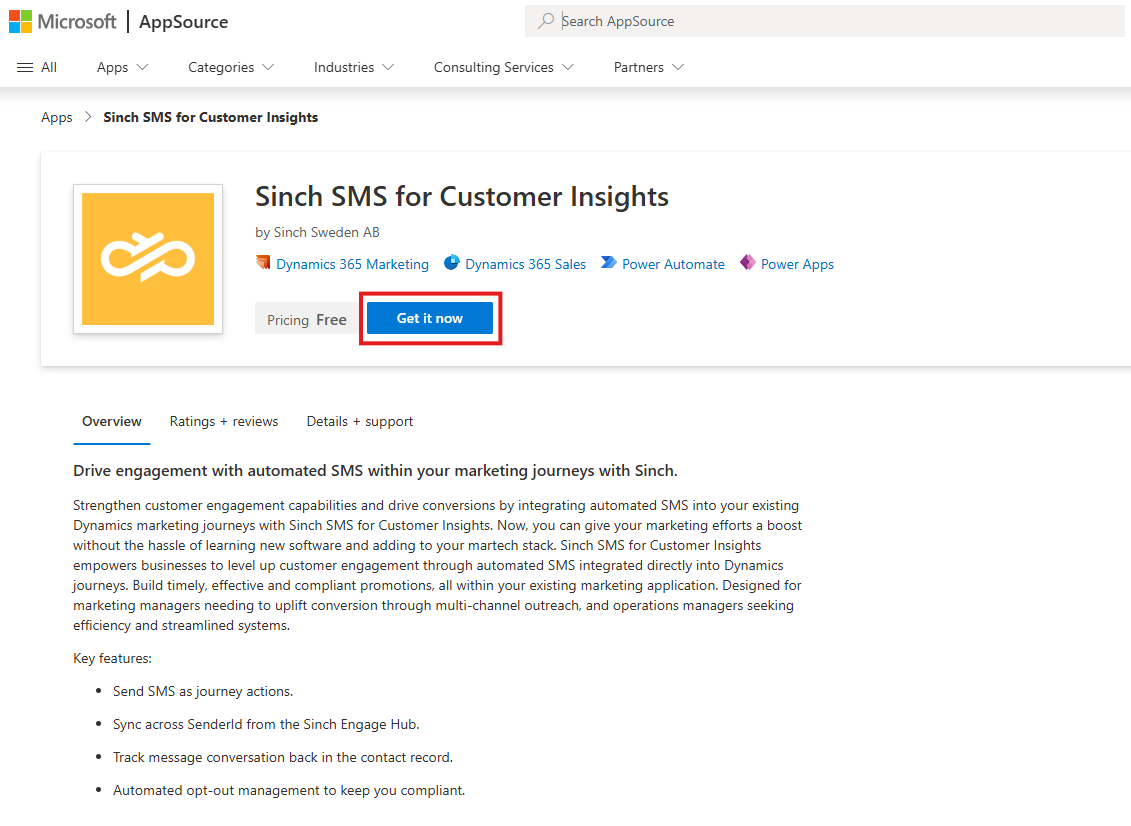Click the 'Sync across SenderId' bullet text
The height and width of the screenshot is (826, 1131).
click(x=266, y=724)
